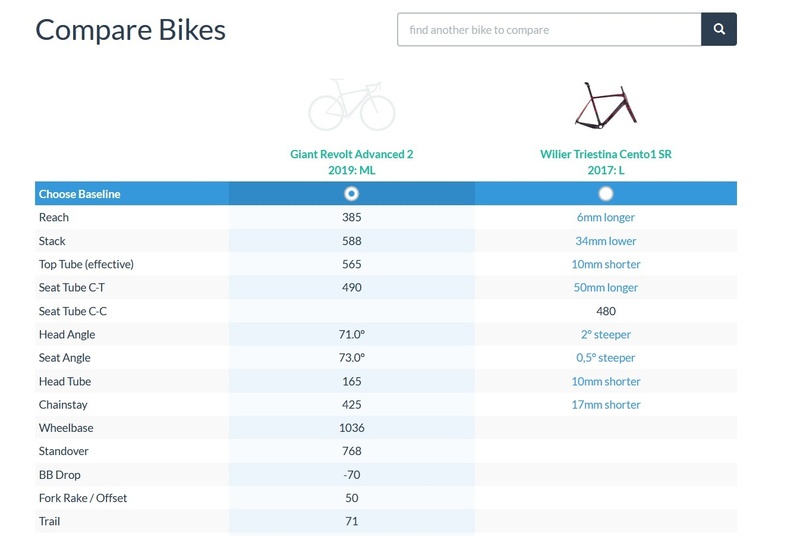The height and width of the screenshot is (536, 800).
Task: Click the 0,5° steeper seat angle difference
Action: tap(606, 358)
